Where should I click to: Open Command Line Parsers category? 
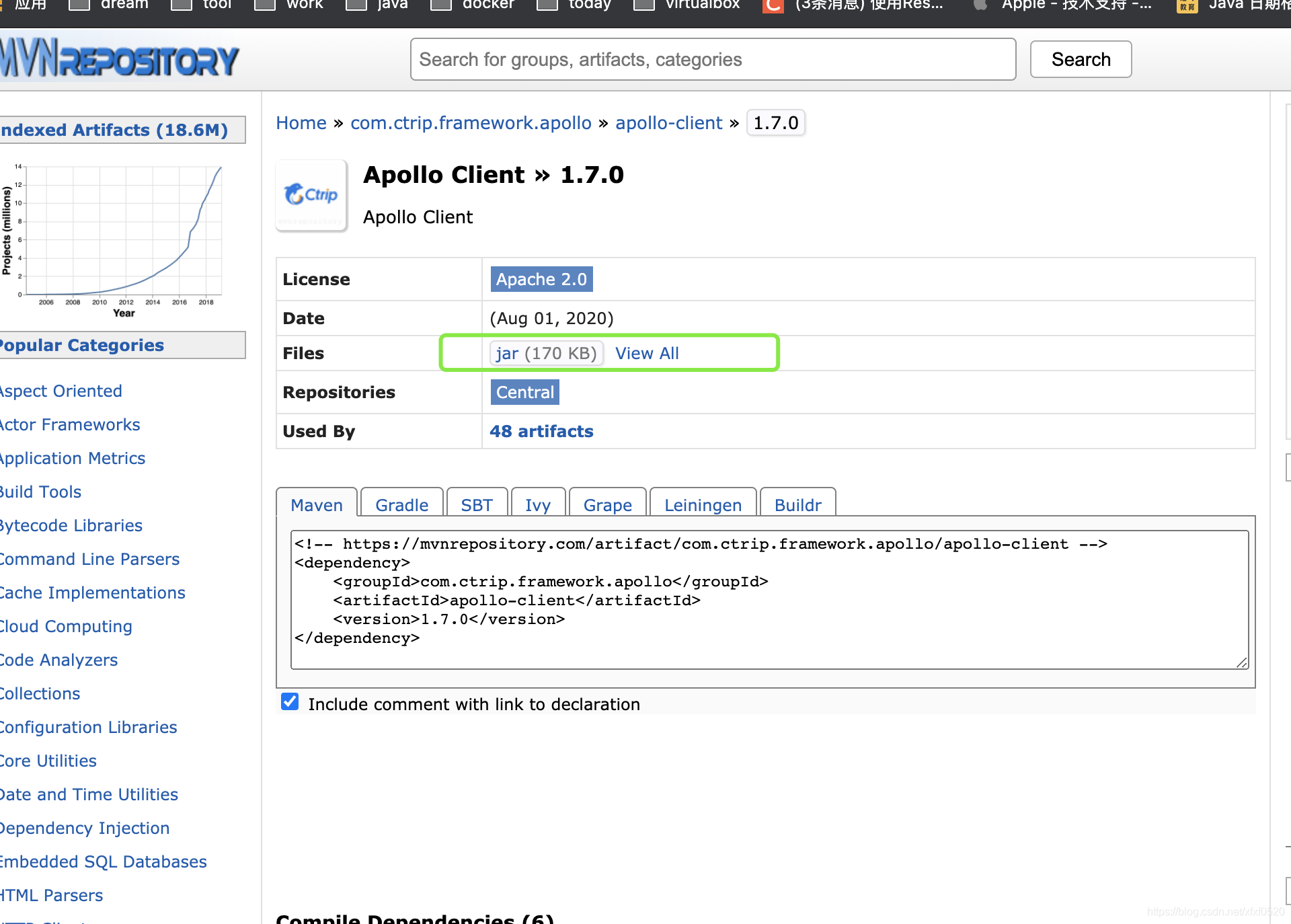pos(89,559)
